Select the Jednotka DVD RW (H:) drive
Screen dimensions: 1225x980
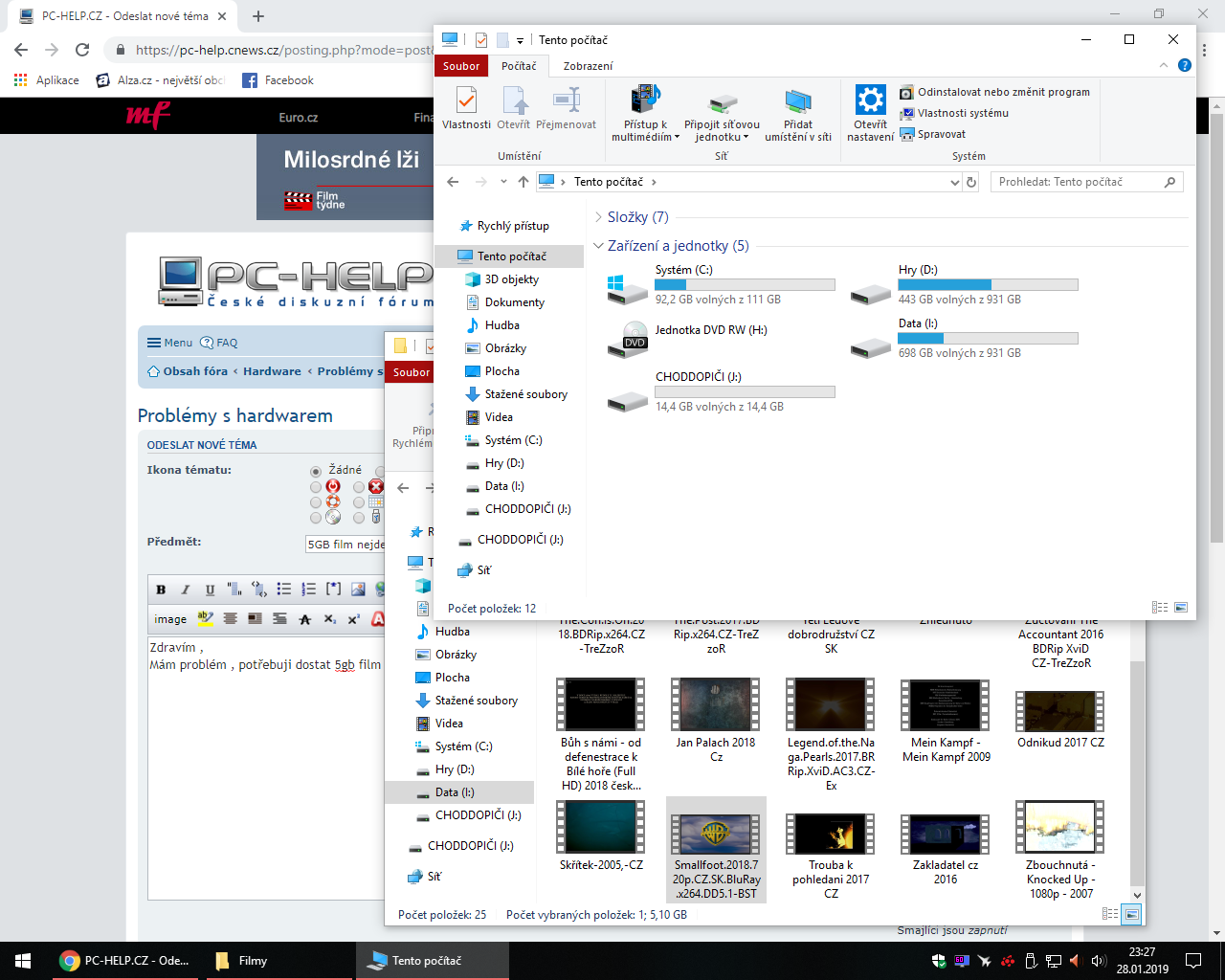pos(628,339)
